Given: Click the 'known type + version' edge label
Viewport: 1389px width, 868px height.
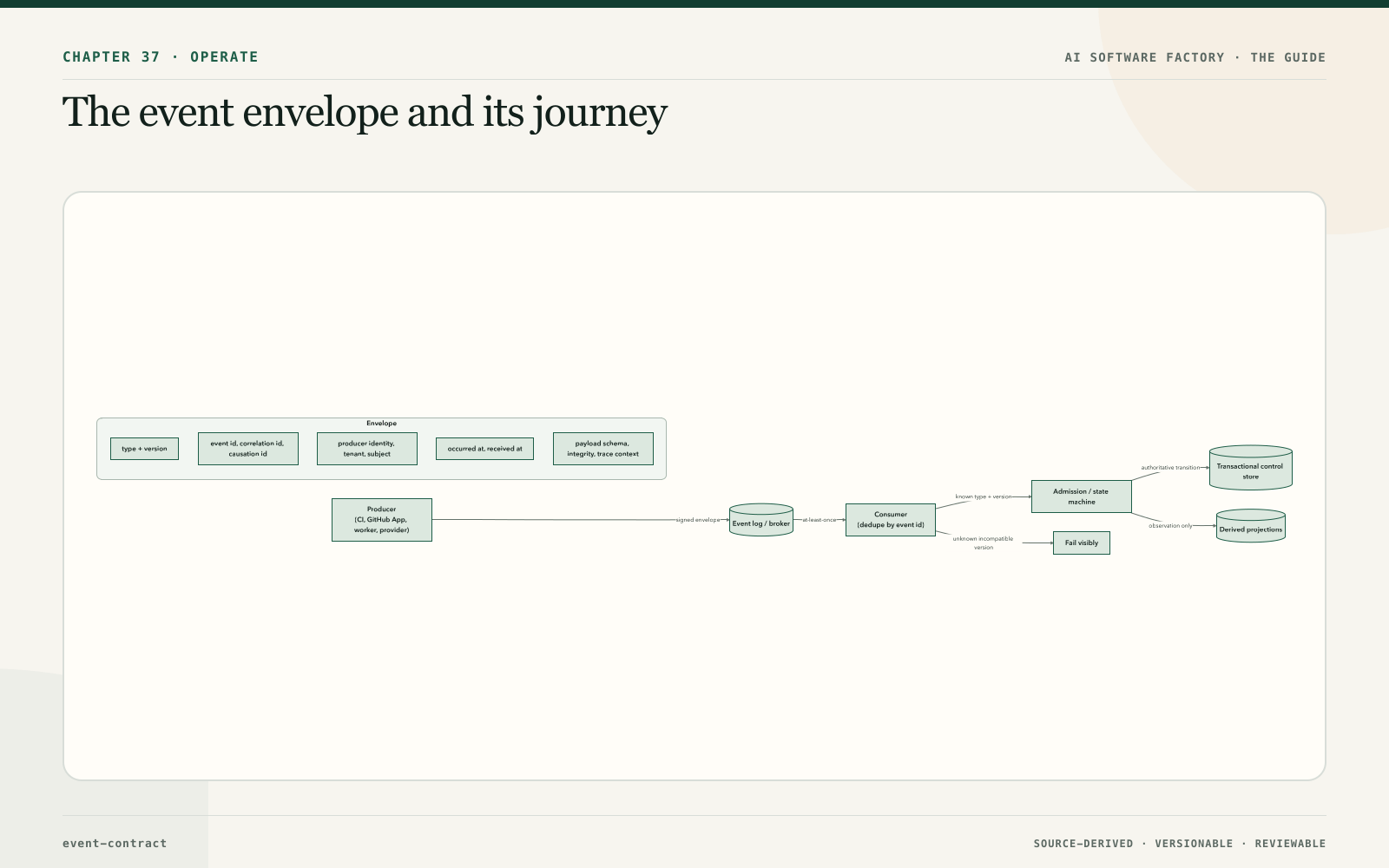Looking at the screenshot, I should [984, 496].
